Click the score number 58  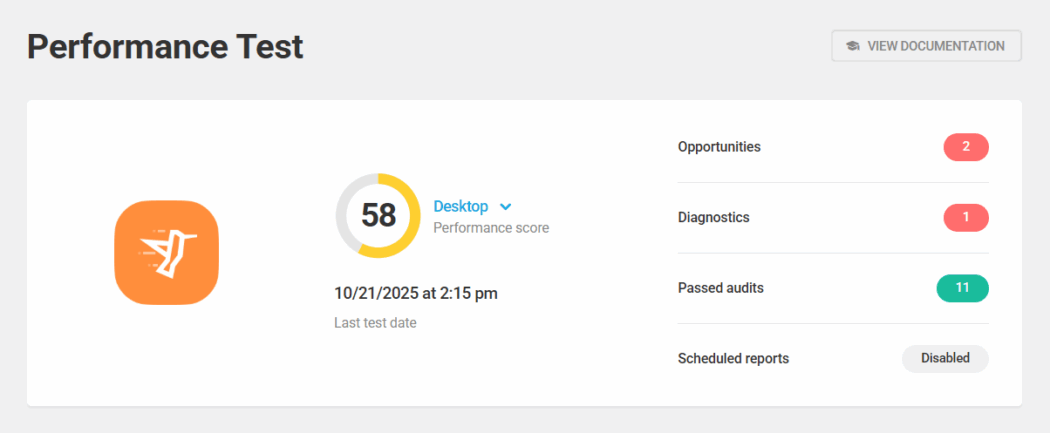pyautogui.click(x=378, y=216)
